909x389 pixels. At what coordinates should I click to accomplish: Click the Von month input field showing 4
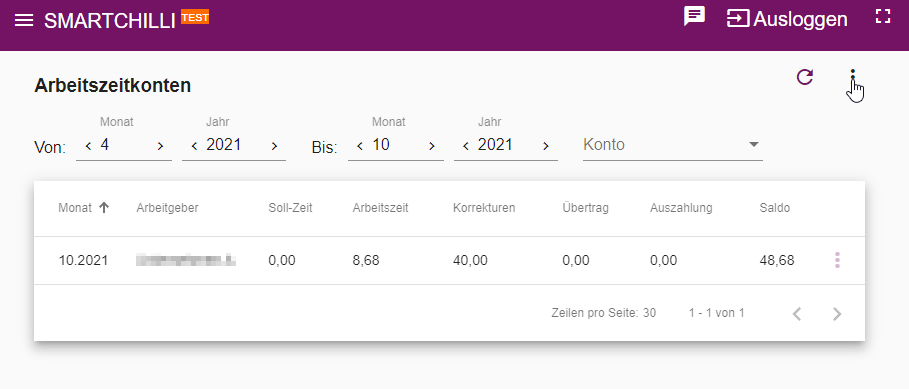(x=123, y=145)
